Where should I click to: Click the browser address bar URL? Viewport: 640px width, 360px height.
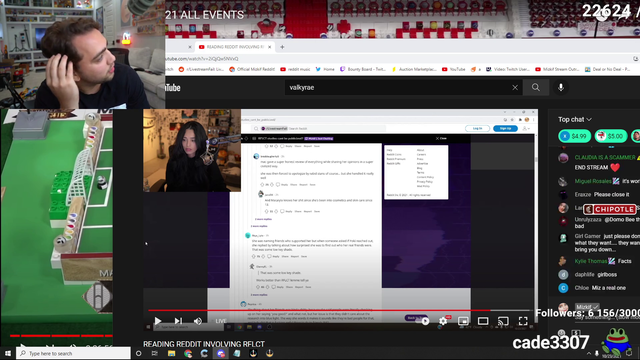202,59
